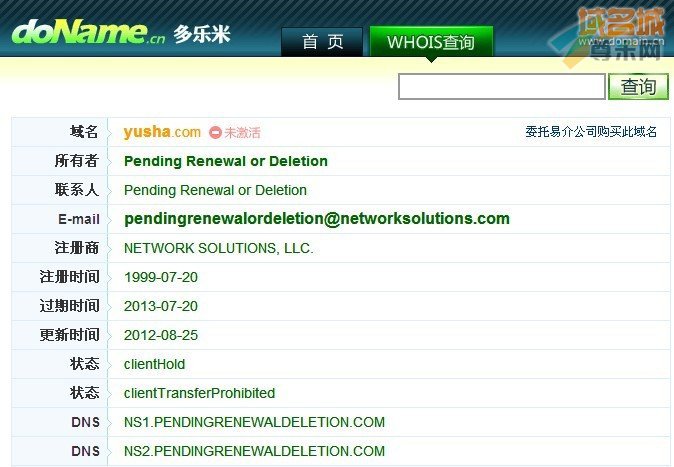Click the 多乐米 site name text
This screenshot has width=674, height=467.
tap(202, 34)
